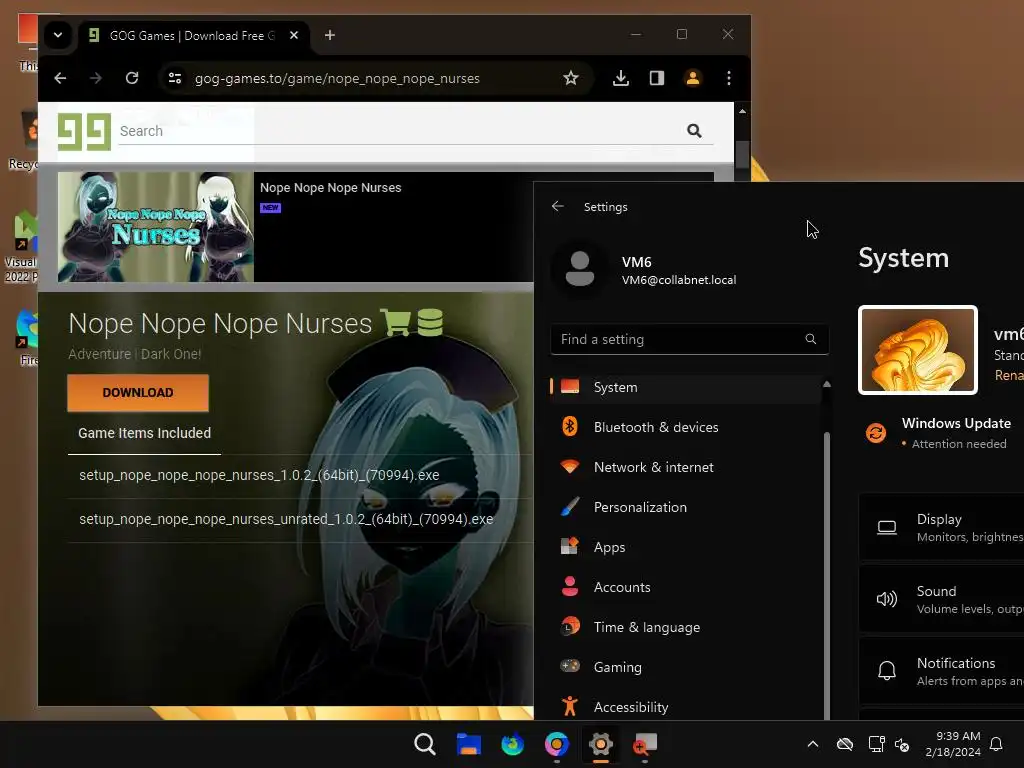This screenshot has width=1024, height=768.
Task: Open the clock showing 9:39 AM
Action: click(953, 744)
